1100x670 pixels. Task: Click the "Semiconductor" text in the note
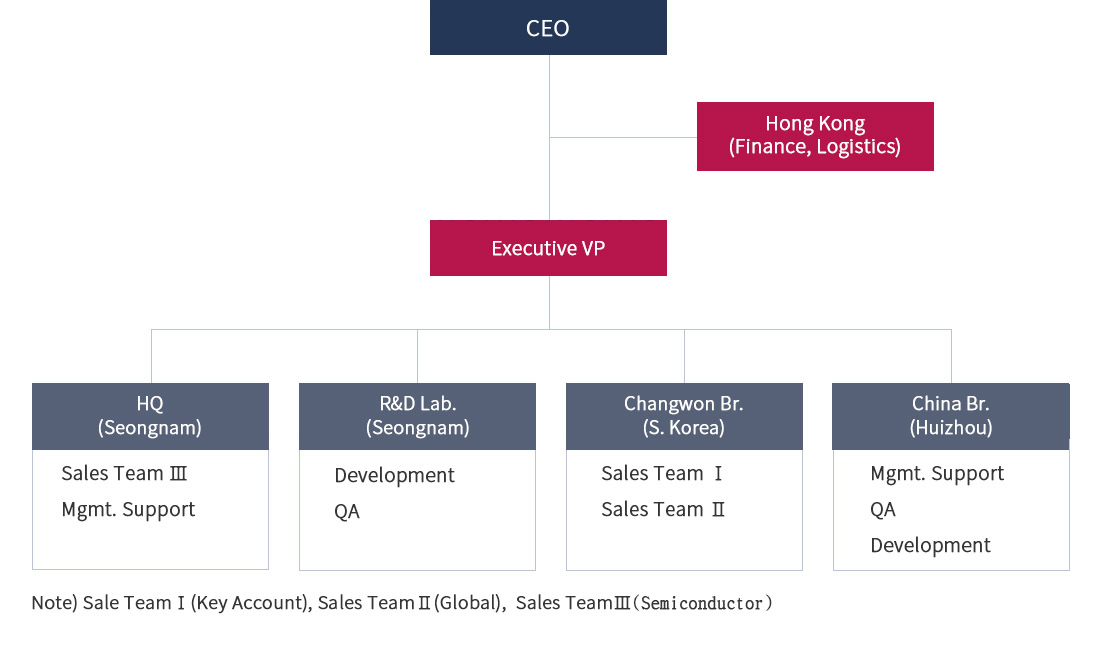pyautogui.click(x=704, y=603)
